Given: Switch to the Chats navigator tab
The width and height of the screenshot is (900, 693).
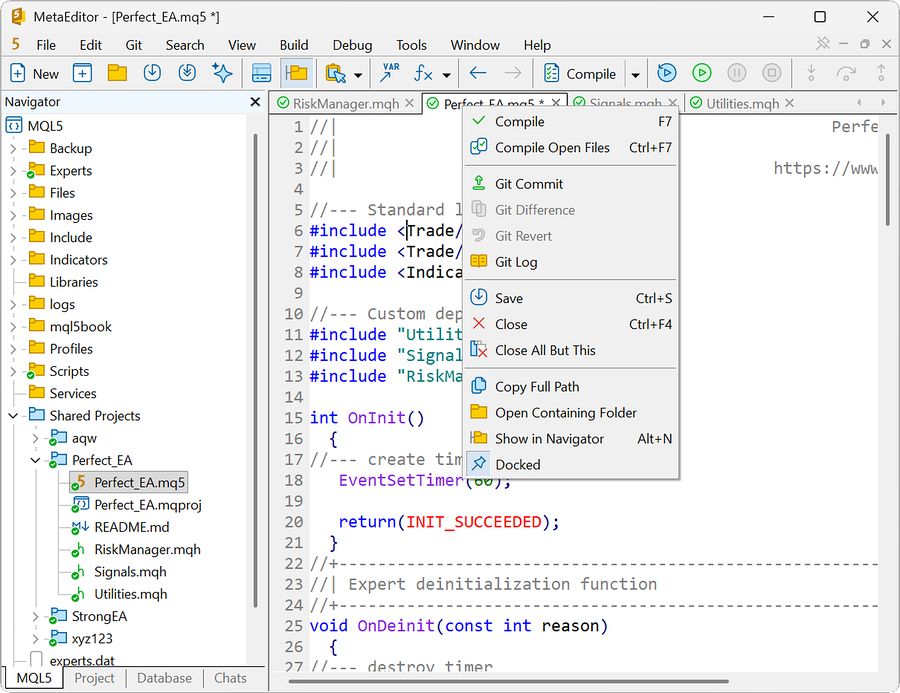Looking at the screenshot, I should (230, 678).
